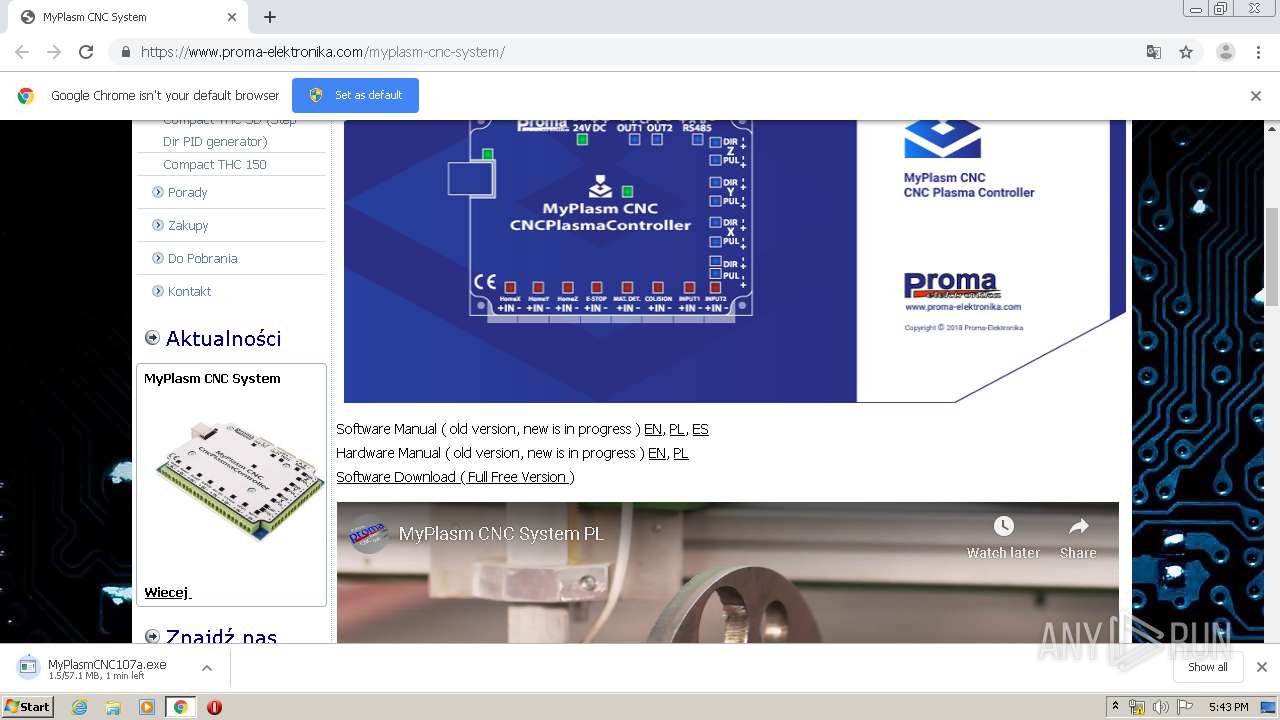Open the red stop-sign taskbar icon
This screenshot has width=1280, height=720.
pos(214,707)
